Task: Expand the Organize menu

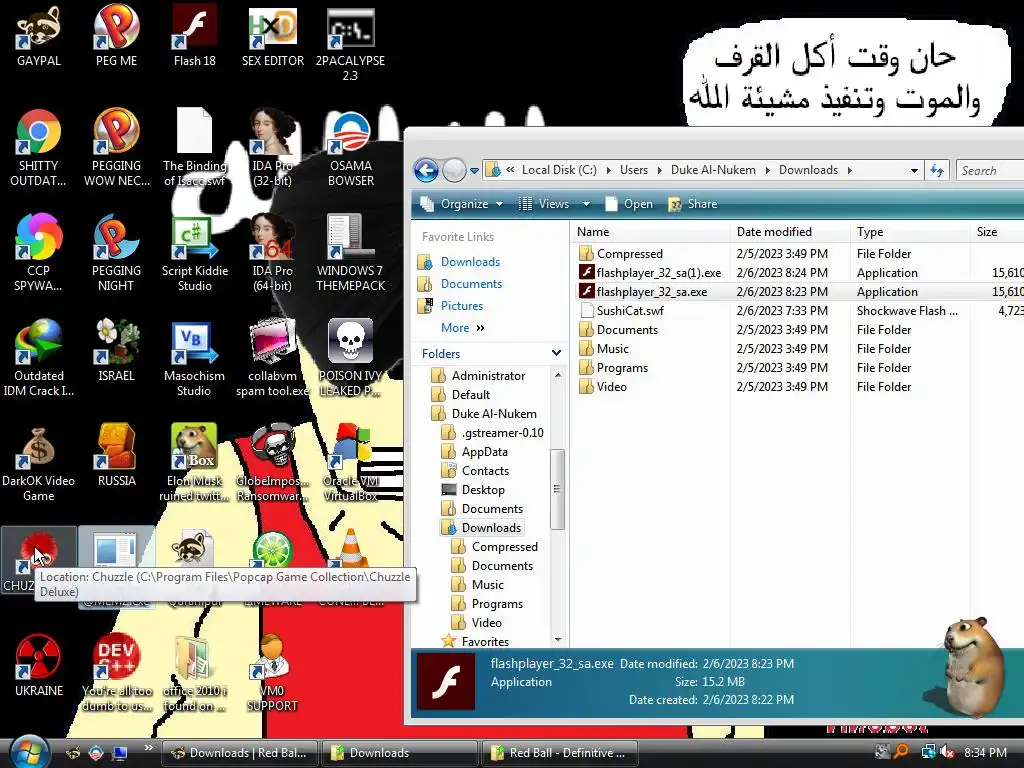Action: tap(462, 204)
